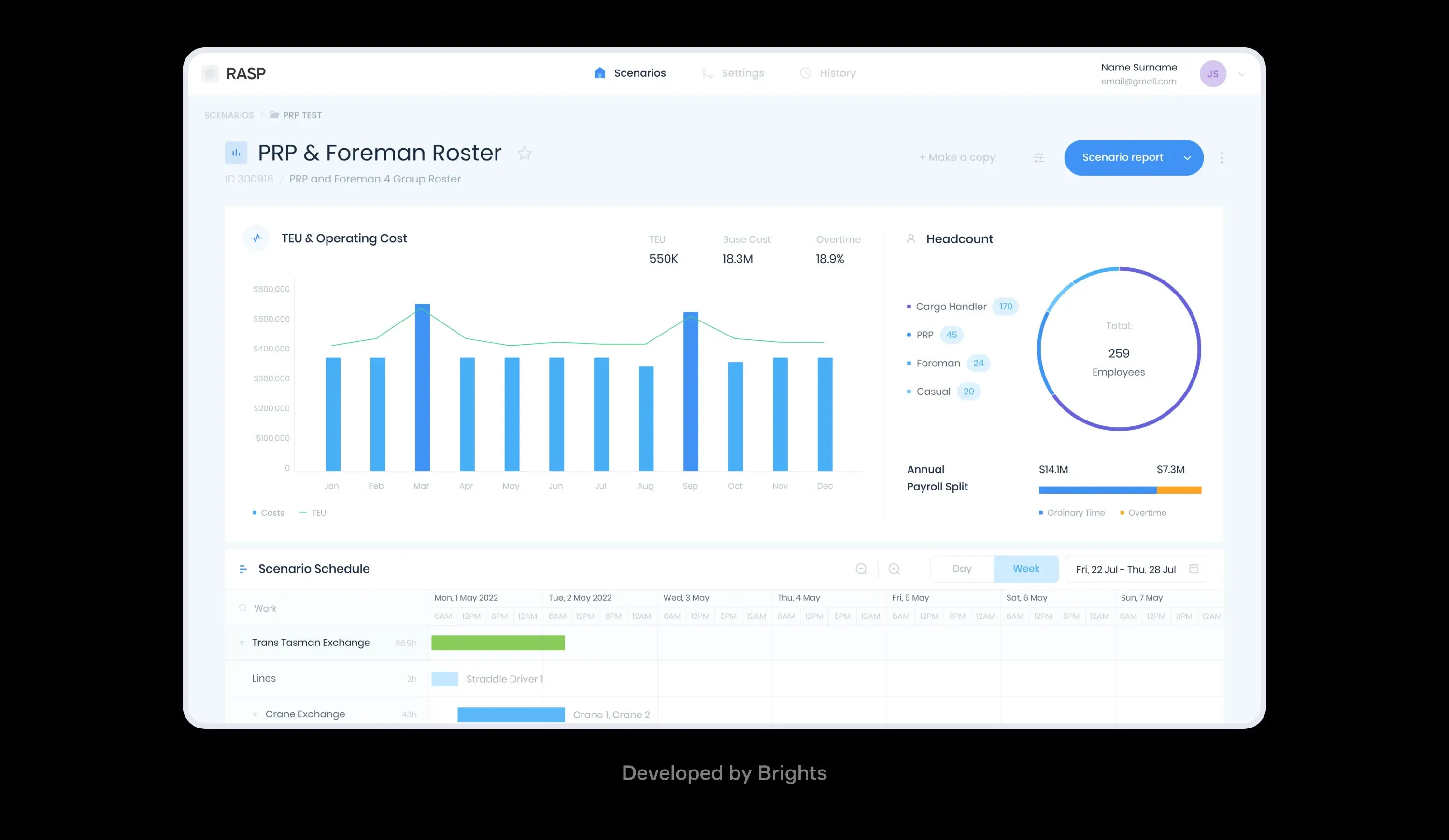
Task: Open the three-dot more options menu
Action: 1222,157
